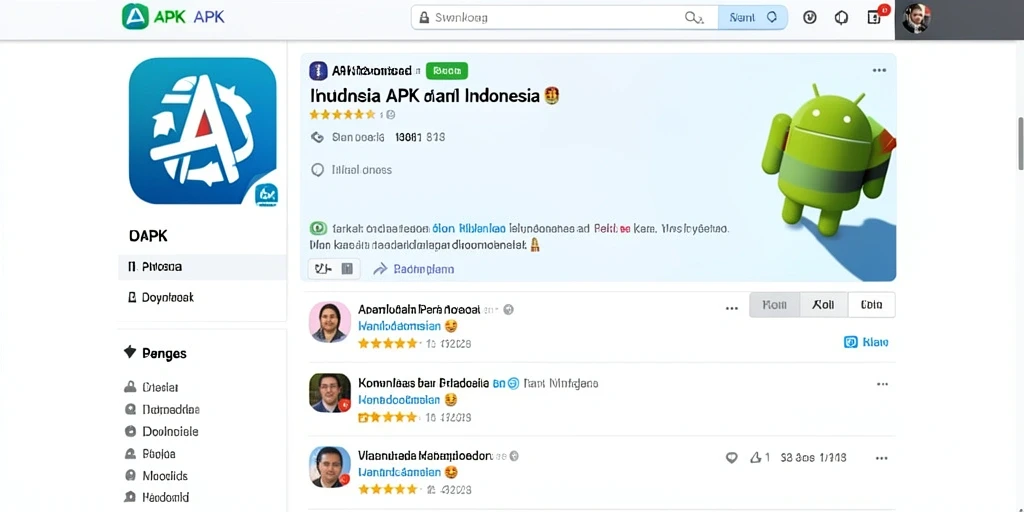Image resolution: width=1024 pixels, height=512 pixels.
Task: Open three-dot menu on first review
Action: (x=731, y=308)
